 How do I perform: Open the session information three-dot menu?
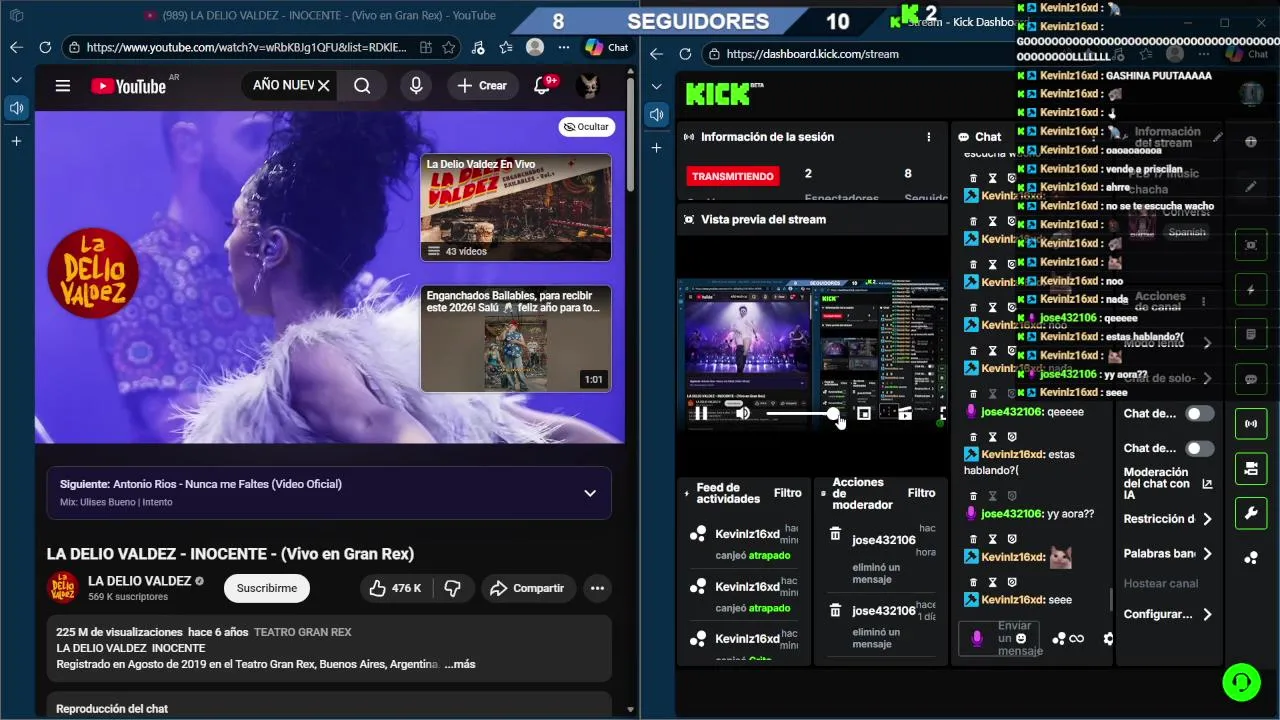pos(929,137)
